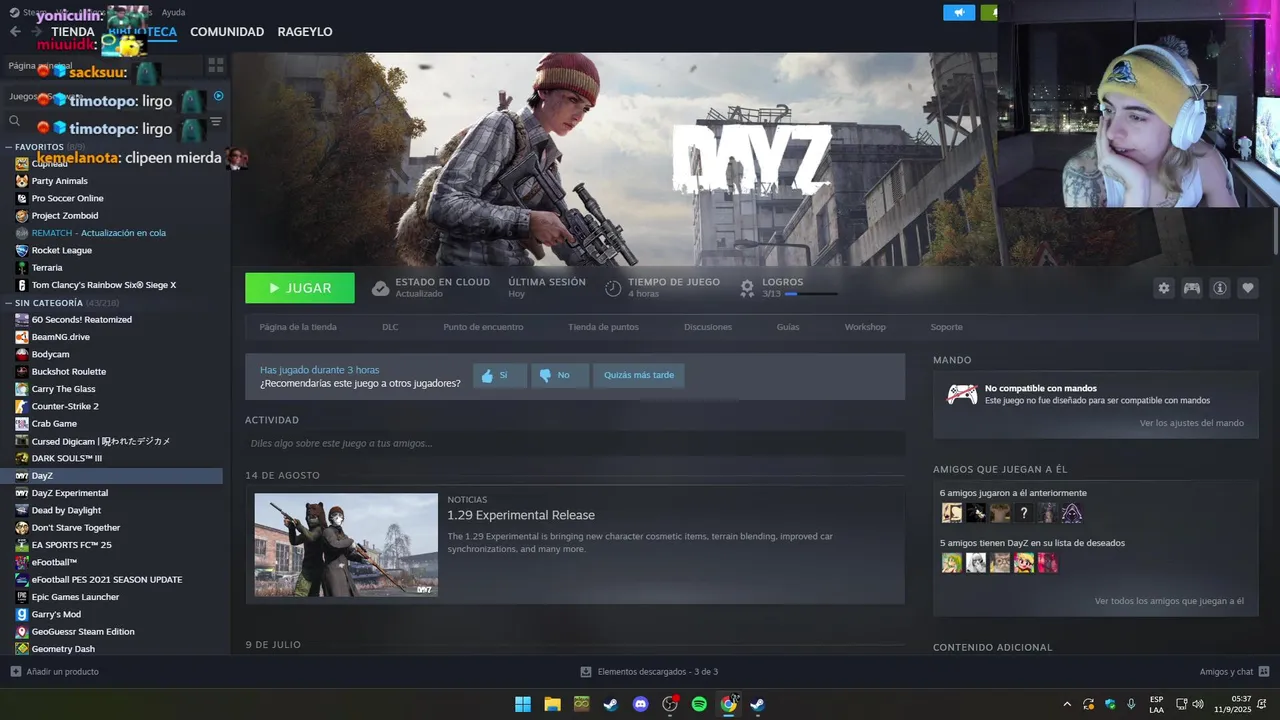1280x720 pixels.
Task: Click the achievements Logros cog icon
Action: pyautogui.click(x=747, y=288)
